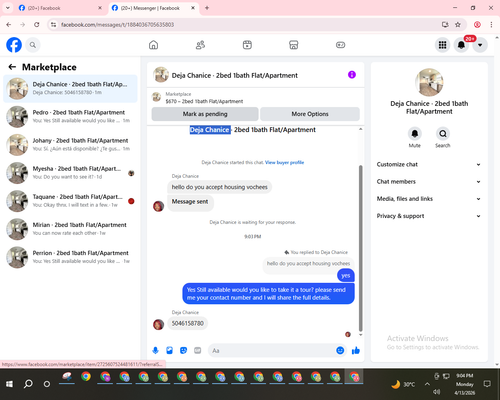500x400 pixels.
Task: Click the large listing photo in right panel
Action: pyautogui.click(x=429, y=82)
